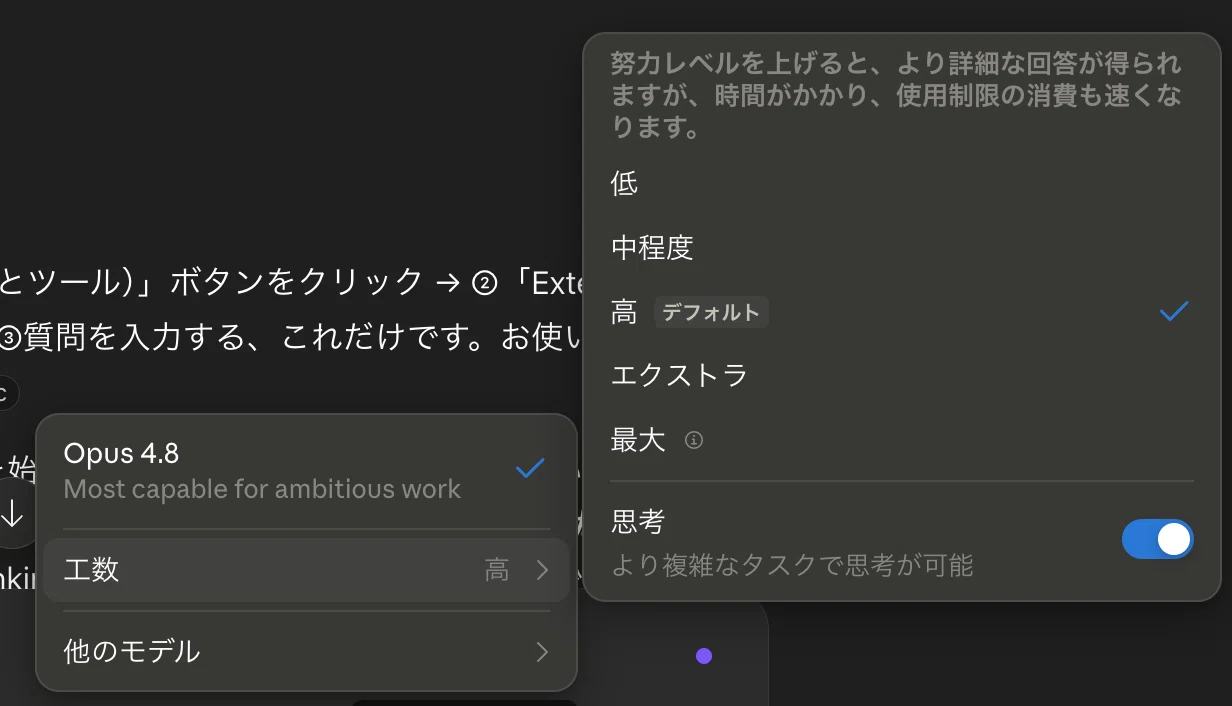Select the エクストラ effort level
The height and width of the screenshot is (706, 1232).
901,375
